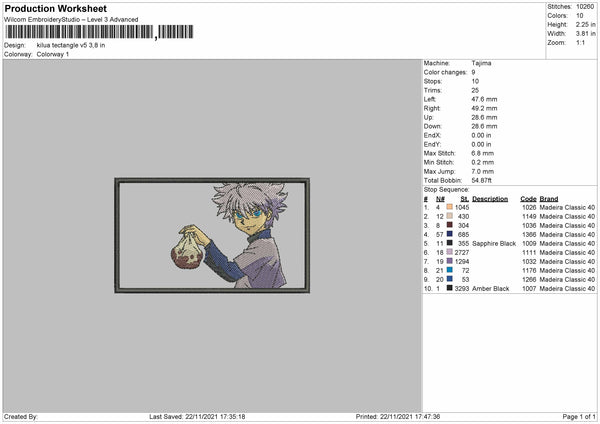Select stitch count '430' in row 2
600x424 pixels.
click(x=463, y=216)
